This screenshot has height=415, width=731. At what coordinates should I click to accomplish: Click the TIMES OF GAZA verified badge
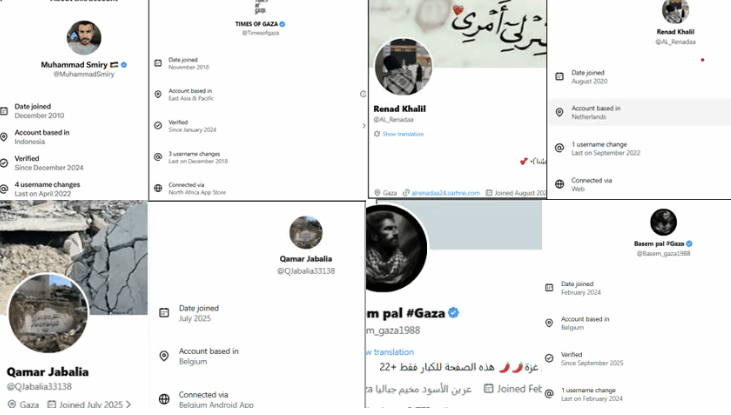(283, 24)
